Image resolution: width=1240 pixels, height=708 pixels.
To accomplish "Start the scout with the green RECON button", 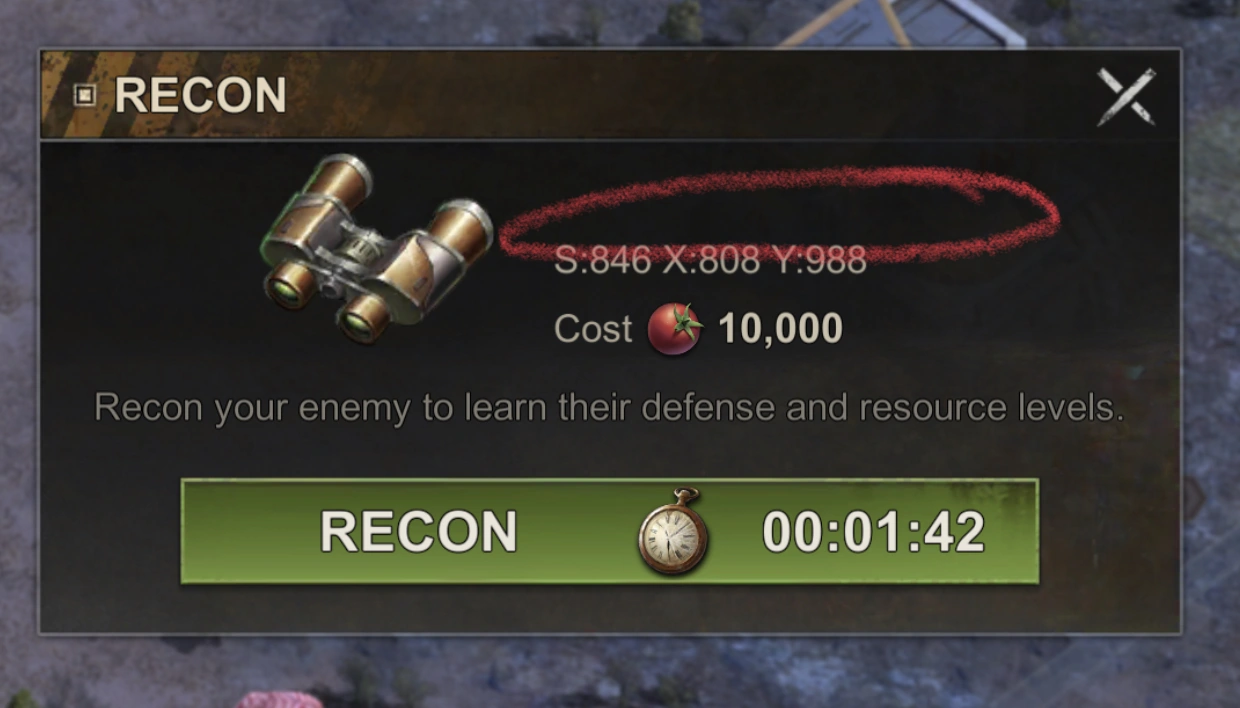I will 609,531.
